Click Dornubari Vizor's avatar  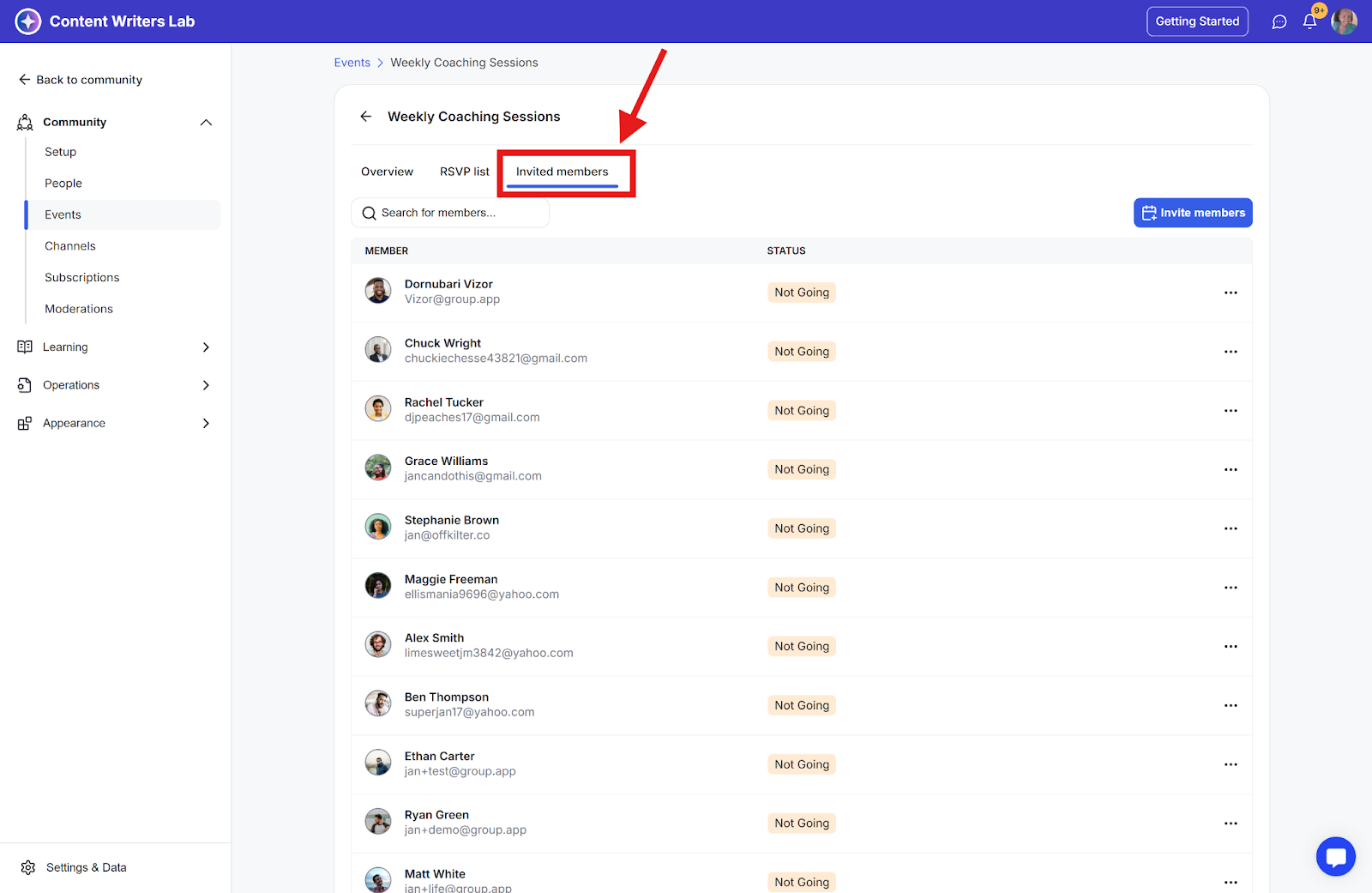(378, 291)
